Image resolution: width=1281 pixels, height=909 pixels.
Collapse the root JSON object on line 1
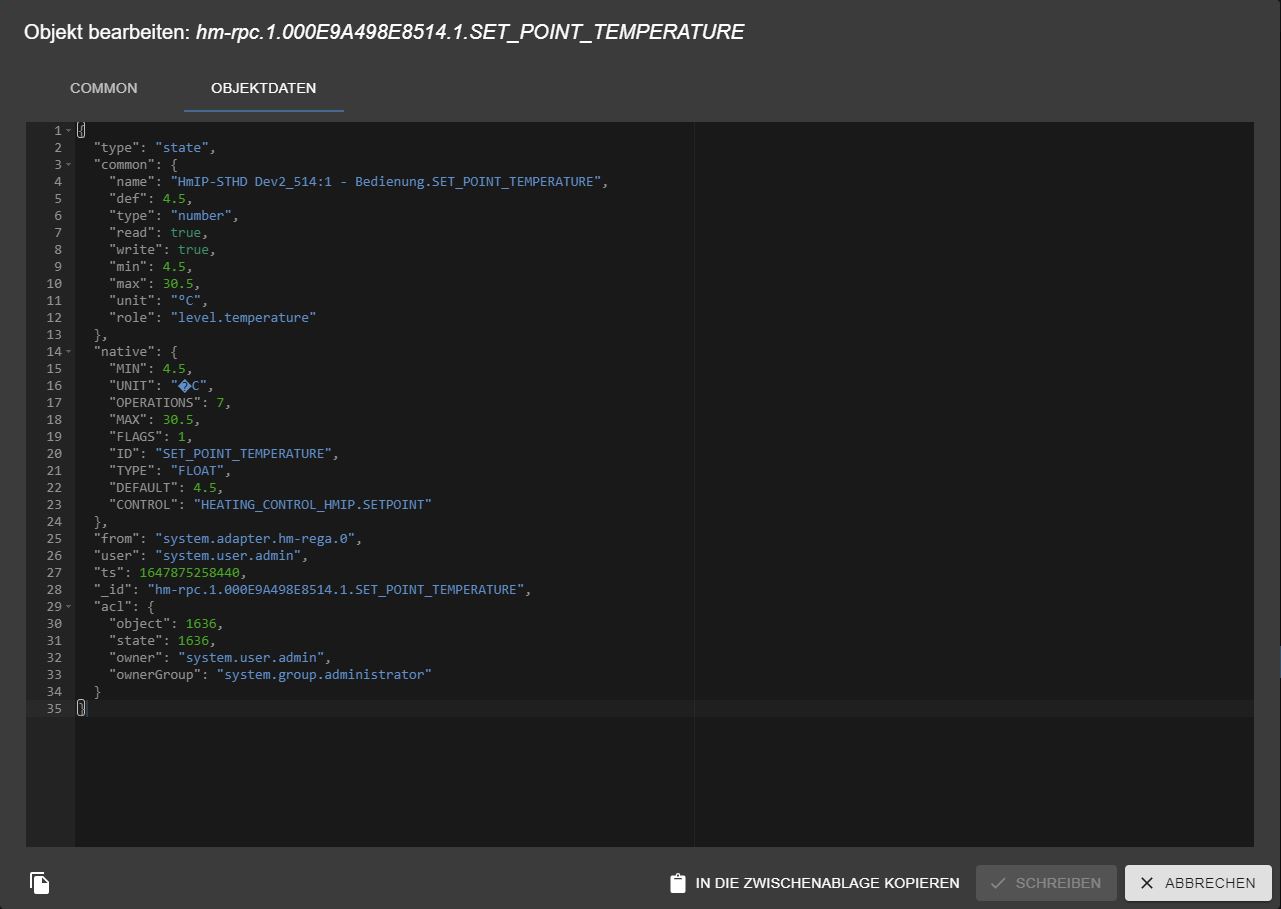[x=68, y=130]
